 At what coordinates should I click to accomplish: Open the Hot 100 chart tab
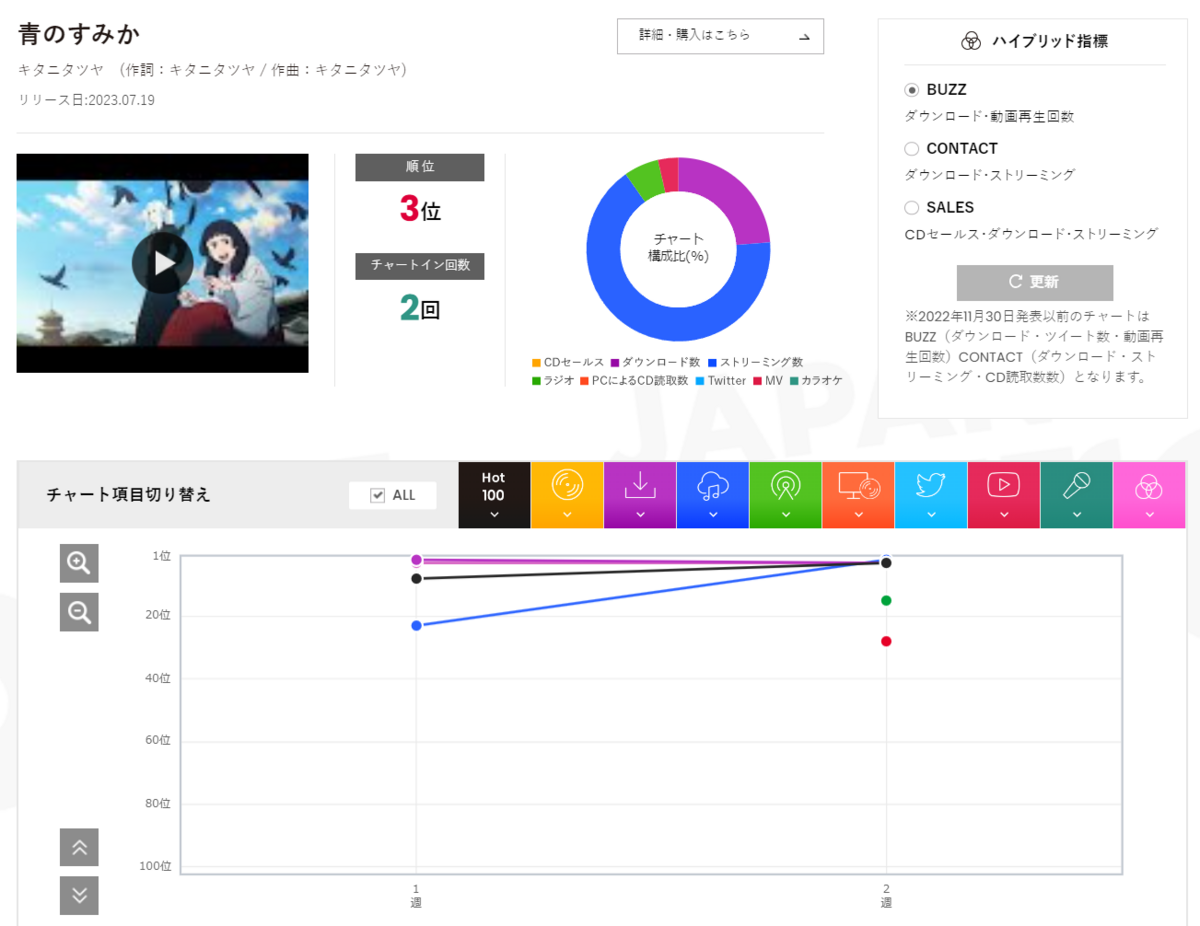coord(494,495)
